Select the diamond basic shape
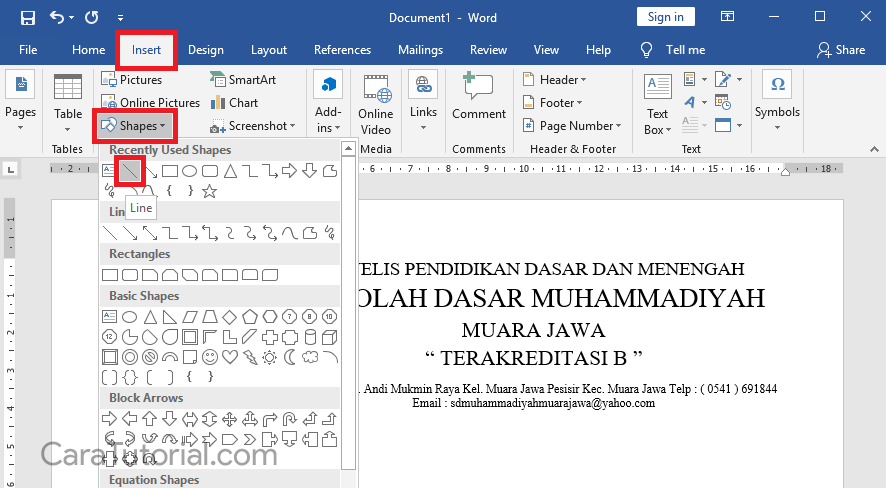The image size is (886, 488). click(x=229, y=317)
